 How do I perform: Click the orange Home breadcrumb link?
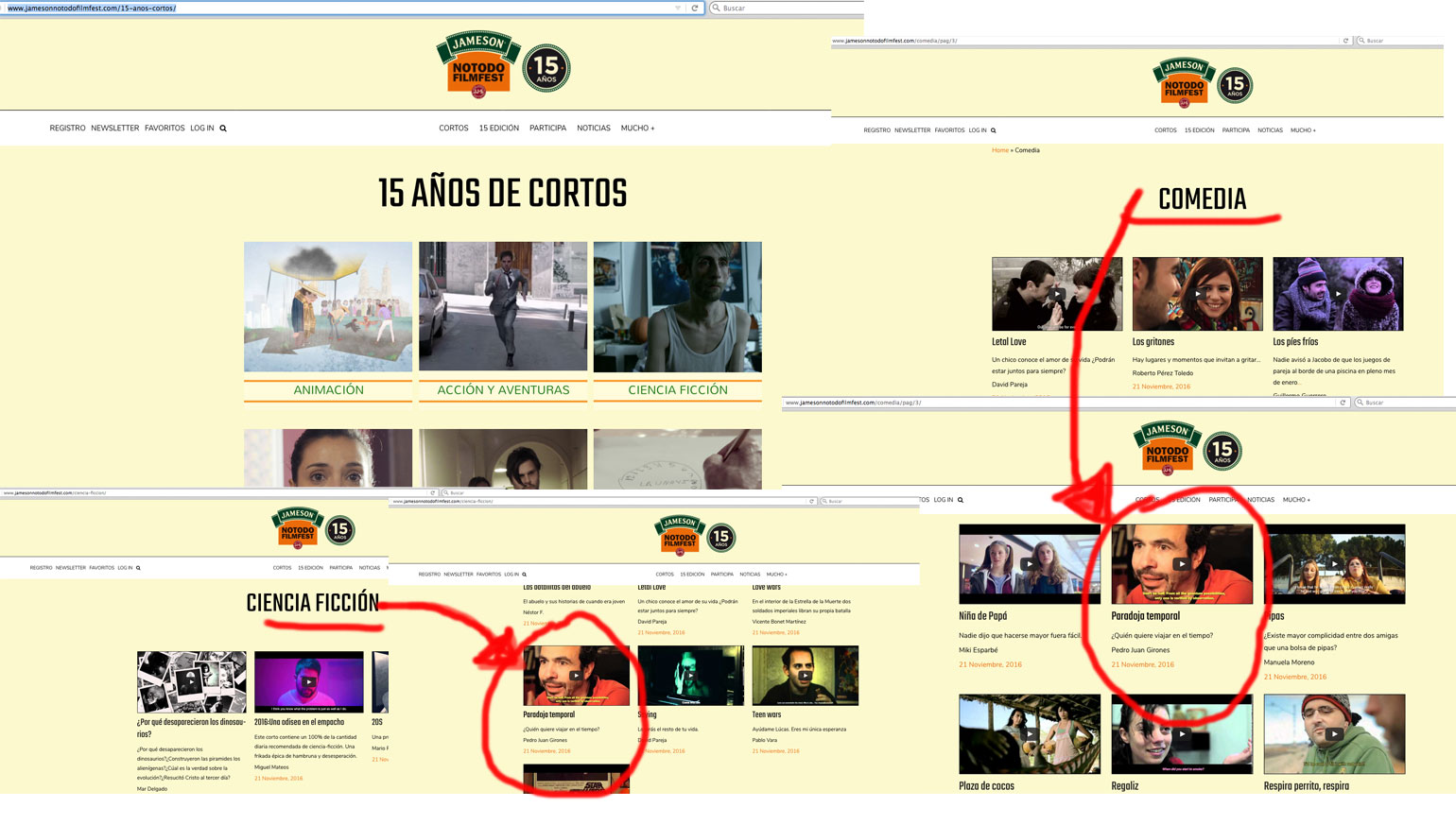999,150
